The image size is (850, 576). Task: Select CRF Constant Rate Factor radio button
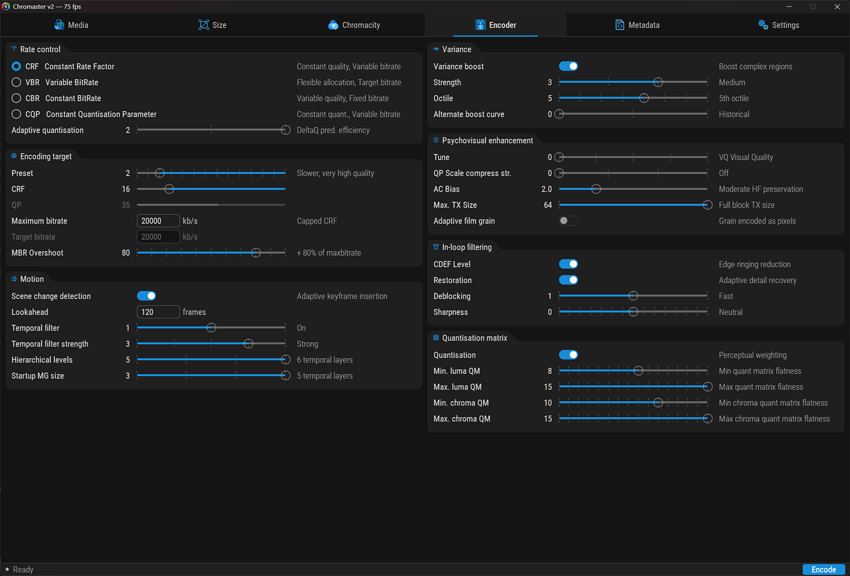pos(16,66)
